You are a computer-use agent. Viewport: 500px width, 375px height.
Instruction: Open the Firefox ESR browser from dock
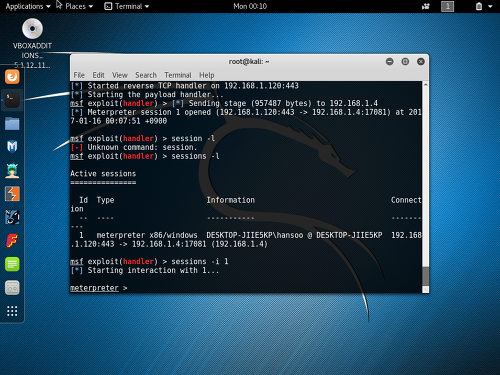[12, 77]
